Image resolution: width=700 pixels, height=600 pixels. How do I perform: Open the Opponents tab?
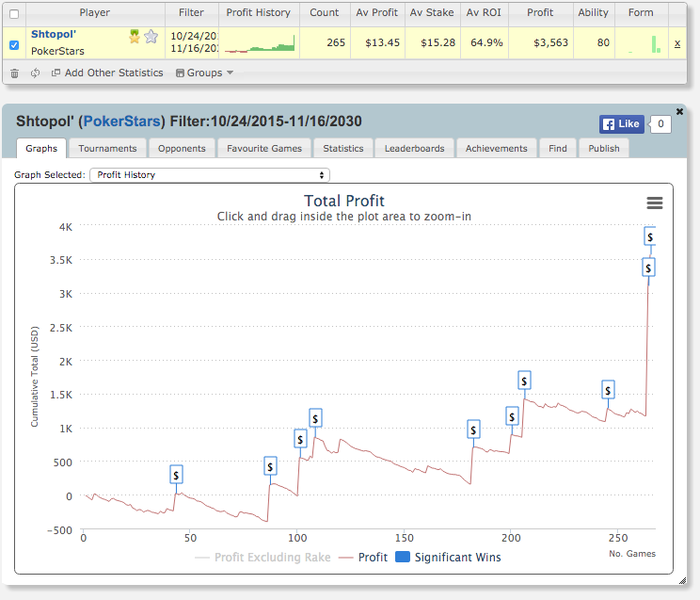pos(182,148)
